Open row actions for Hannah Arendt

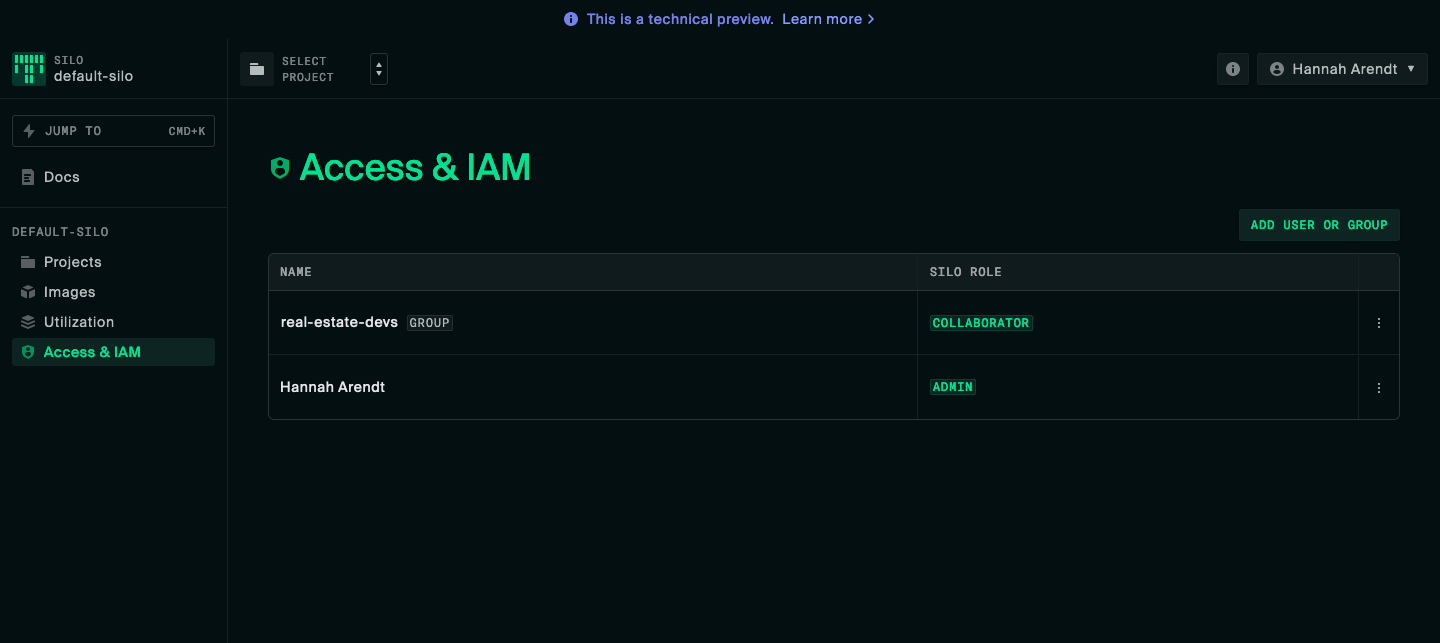coord(1379,387)
